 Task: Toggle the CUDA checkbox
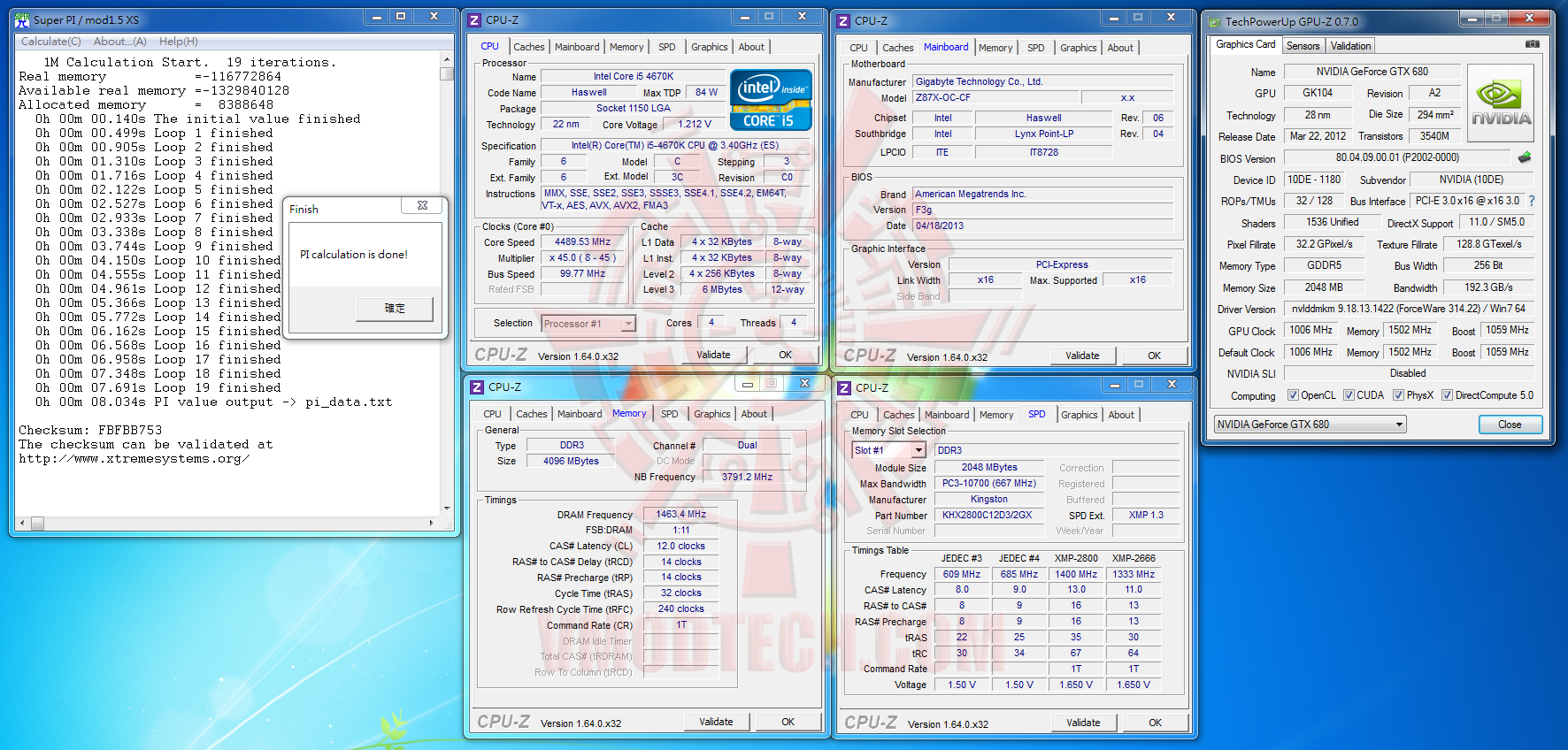click(1349, 395)
